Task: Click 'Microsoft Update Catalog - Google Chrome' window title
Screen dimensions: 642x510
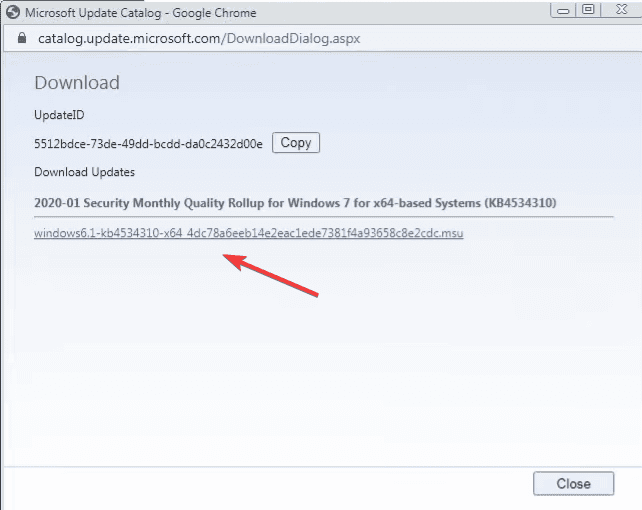Action: coord(140,13)
